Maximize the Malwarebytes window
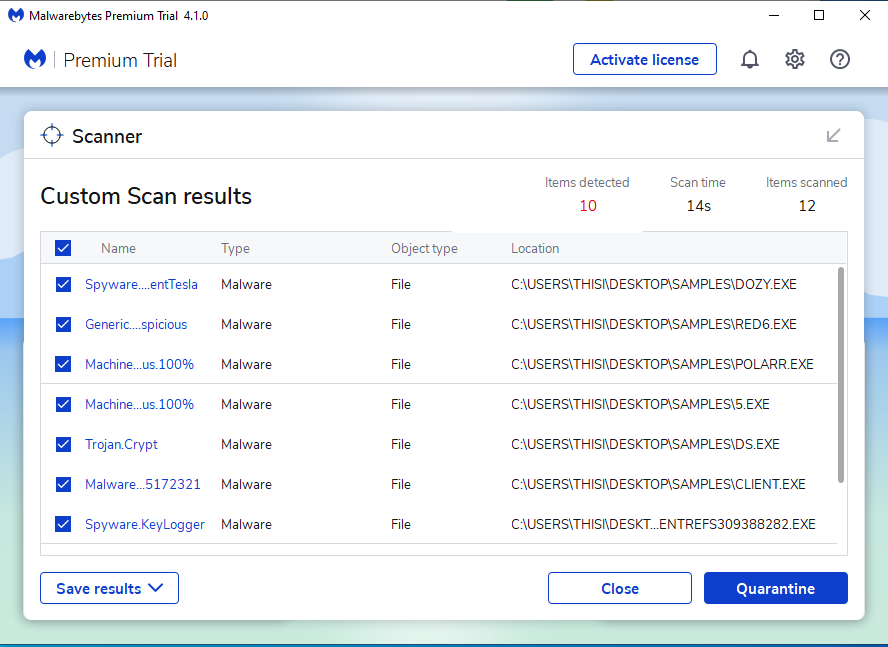The image size is (888, 647). [x=819, y=15]
